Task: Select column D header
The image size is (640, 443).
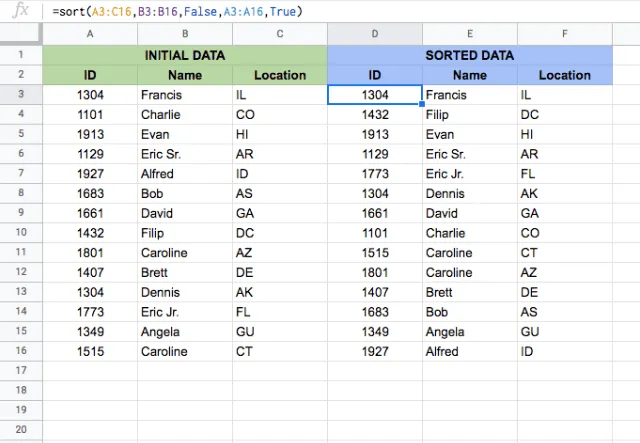Action: coord(375,34)
